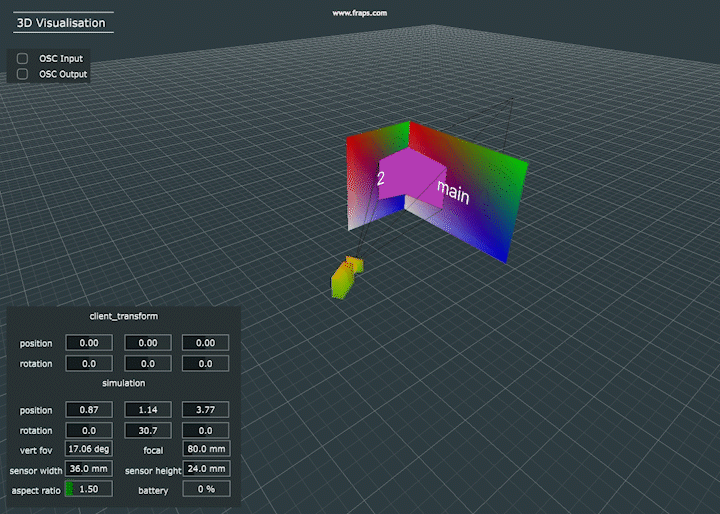
Task: Select simulation position field showing 3.77
Action: 205,410
